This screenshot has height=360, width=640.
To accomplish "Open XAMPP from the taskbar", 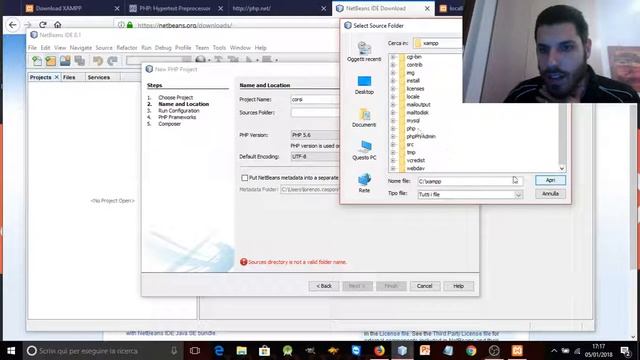I will coord(517,351).
